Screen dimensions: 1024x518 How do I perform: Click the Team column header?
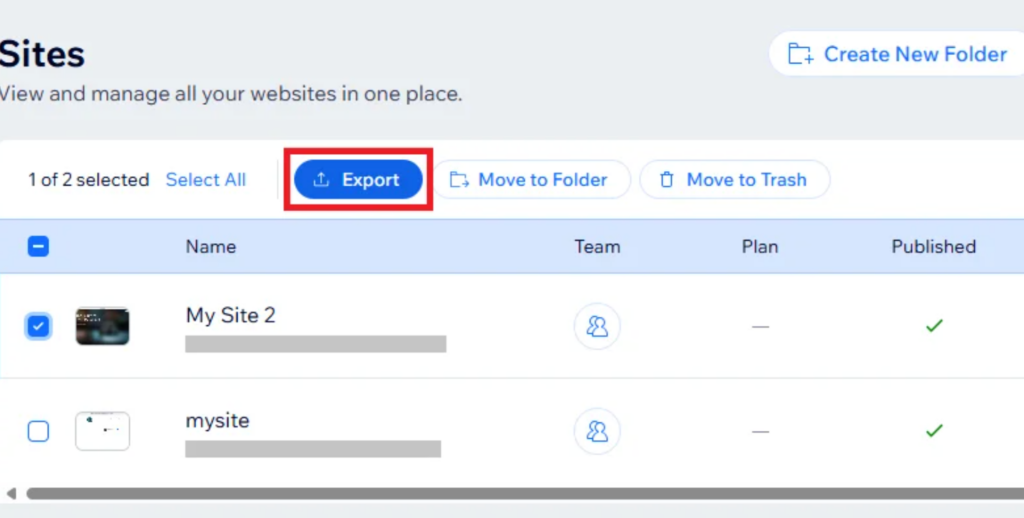click(x=597, y=247)
